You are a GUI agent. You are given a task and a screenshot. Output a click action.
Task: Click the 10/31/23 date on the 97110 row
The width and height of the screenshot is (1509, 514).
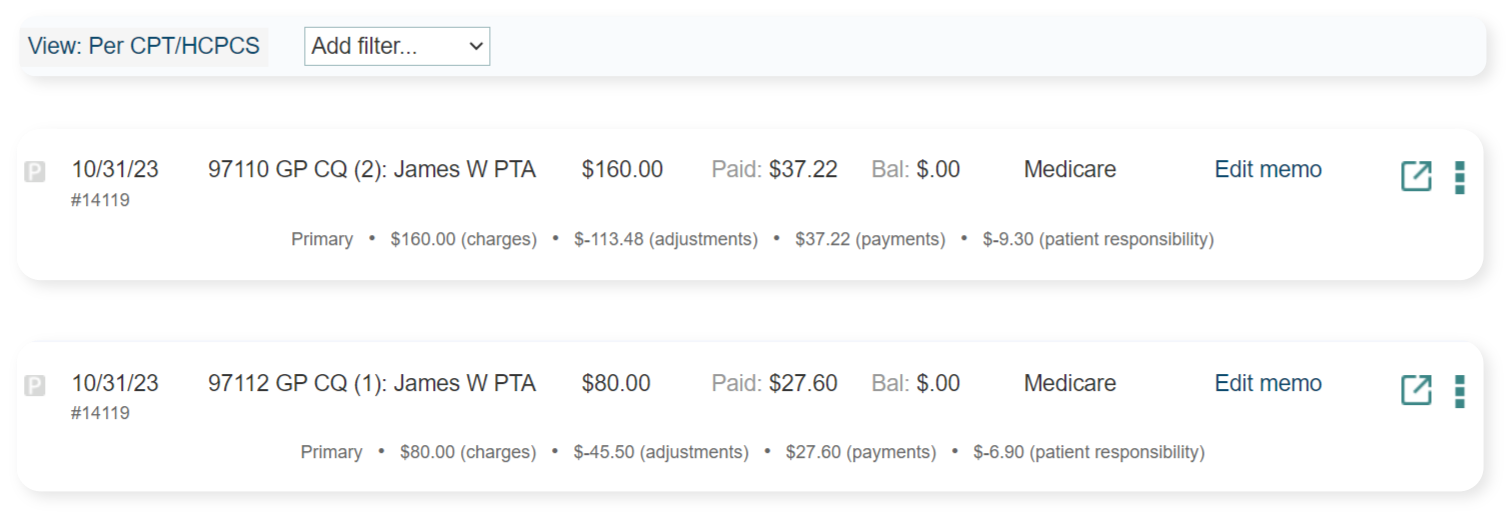coord(115,170)
